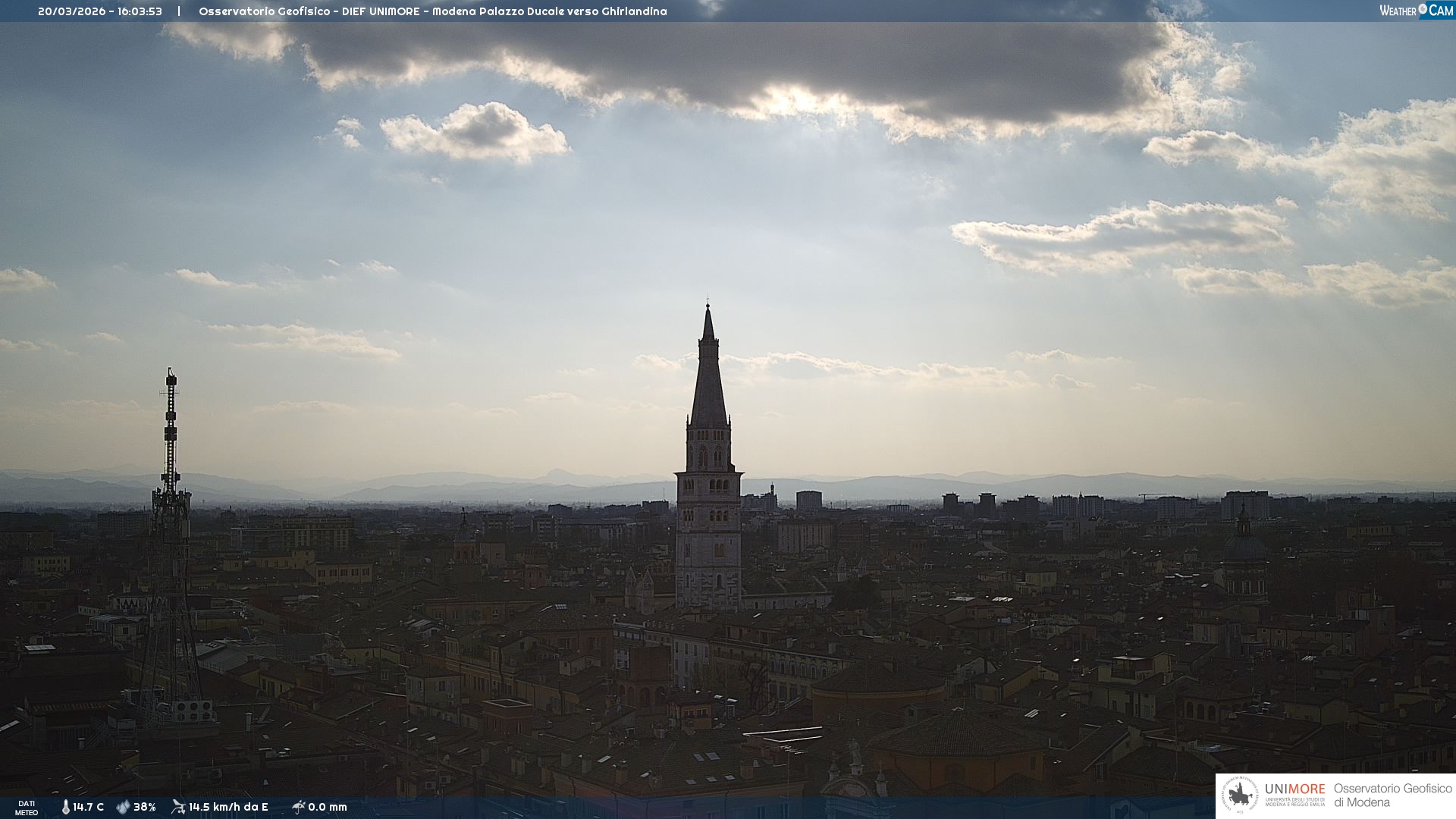
Task: Click the 14.7 C temperature reading
Action: [x=88, y=807]
